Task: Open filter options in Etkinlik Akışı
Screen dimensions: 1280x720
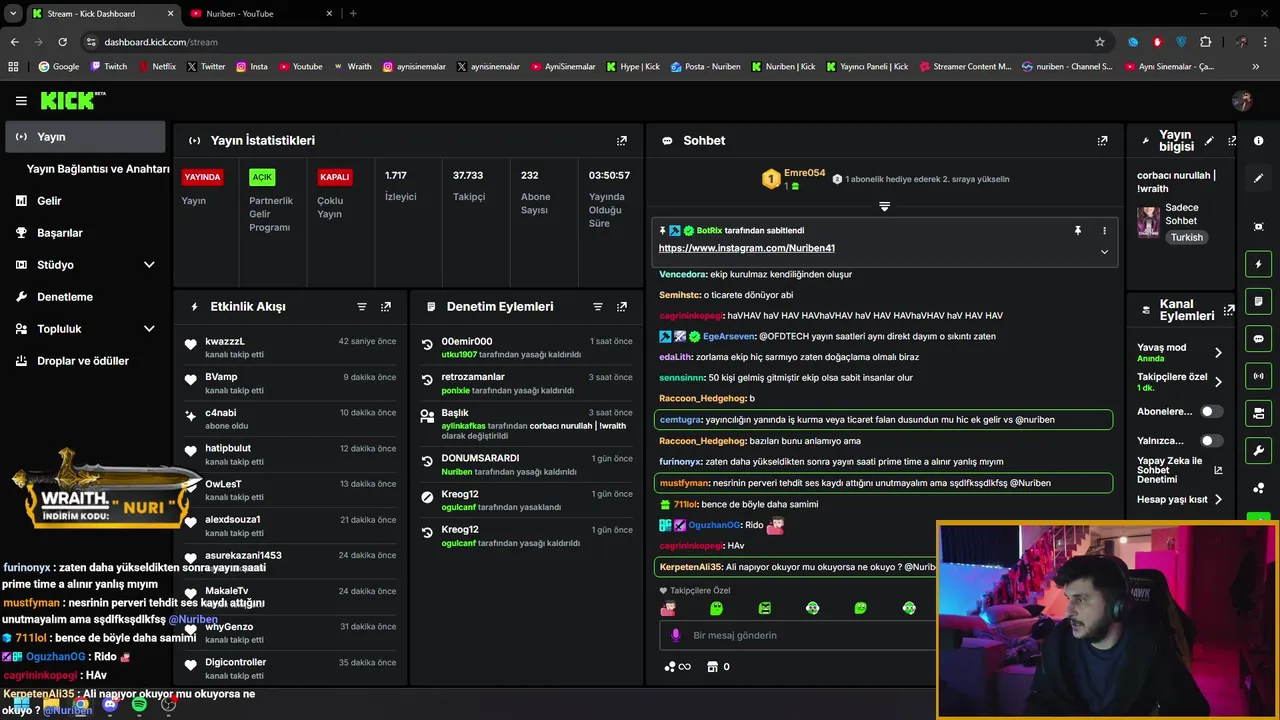Action: (362, 307)
